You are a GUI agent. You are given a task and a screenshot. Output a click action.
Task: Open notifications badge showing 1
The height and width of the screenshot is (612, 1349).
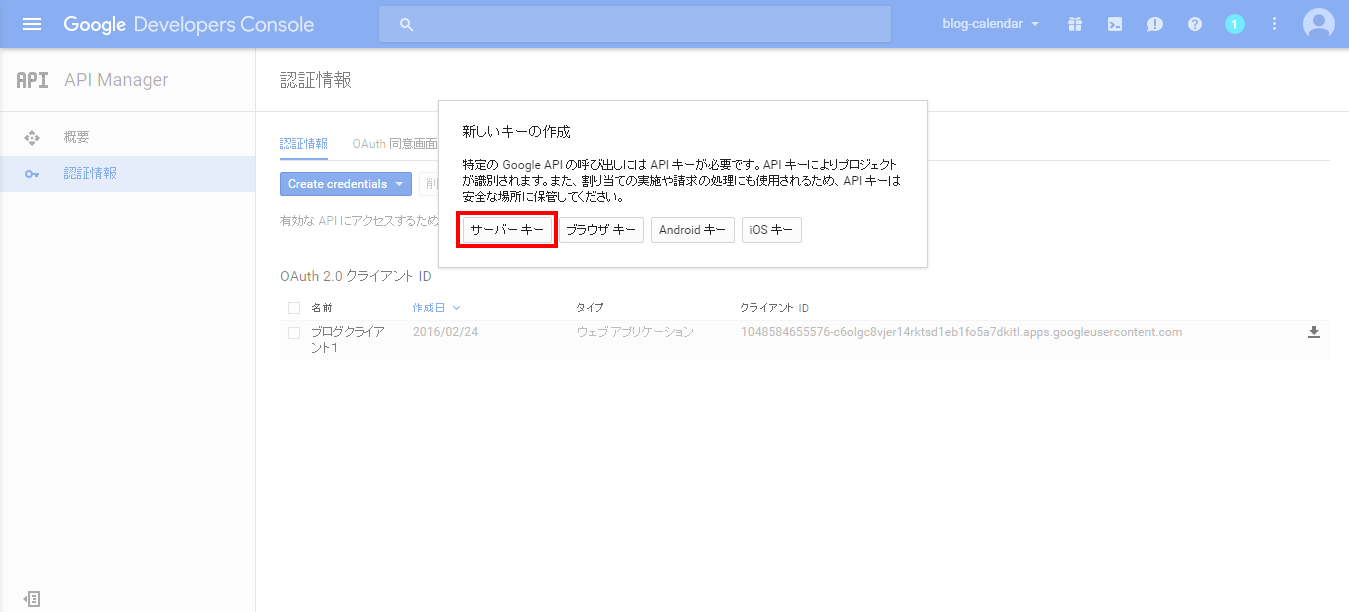tap(1235, 24)
